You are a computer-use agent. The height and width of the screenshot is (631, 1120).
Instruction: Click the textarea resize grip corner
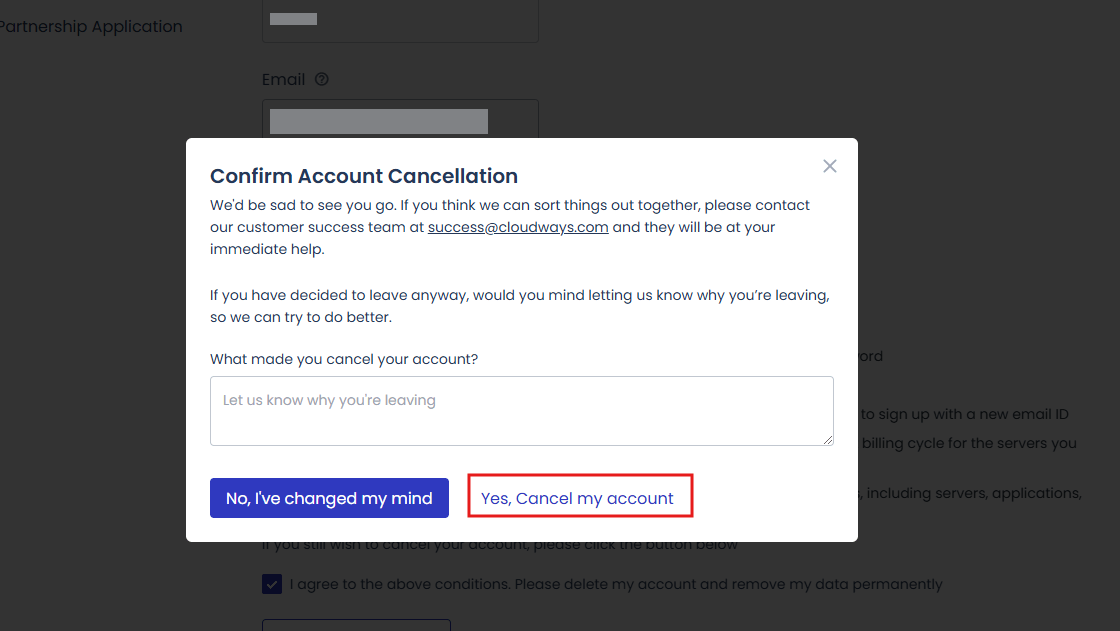(828, 439)
